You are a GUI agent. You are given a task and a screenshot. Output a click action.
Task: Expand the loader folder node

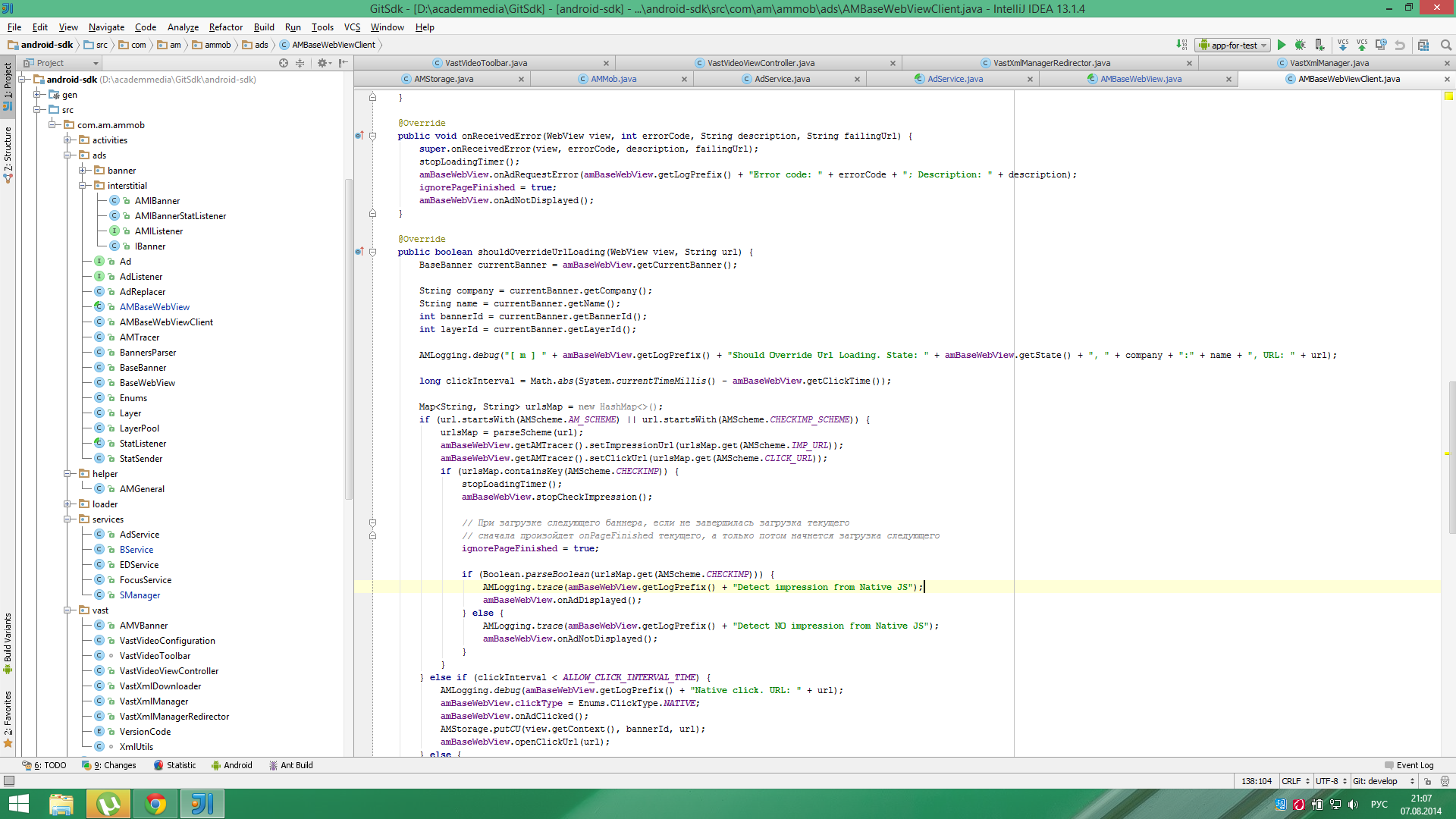click(x=67, y=504)
